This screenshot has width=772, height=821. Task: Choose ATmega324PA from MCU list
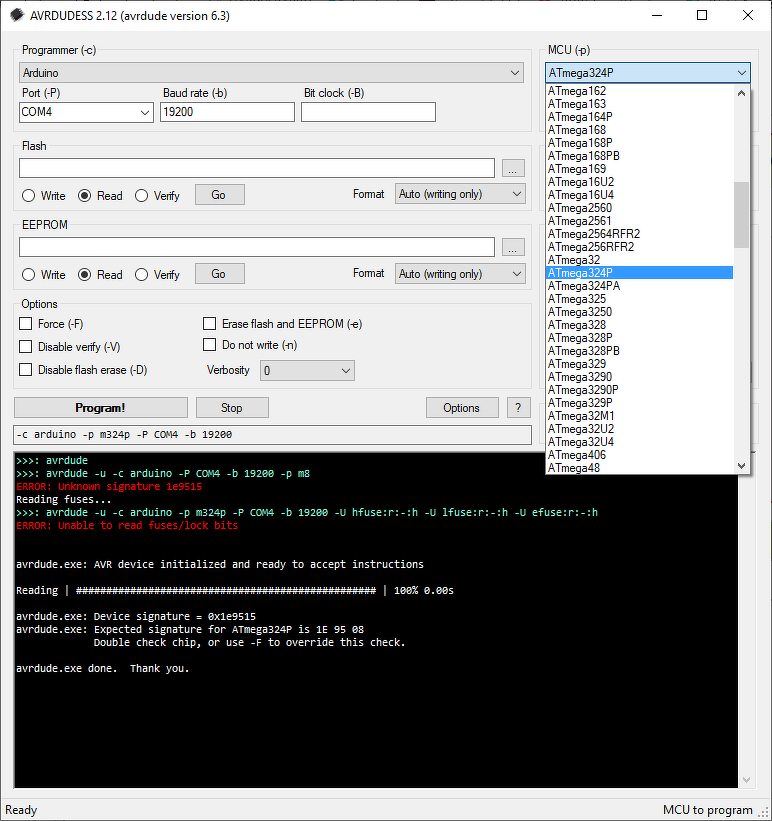pos(639,286)
